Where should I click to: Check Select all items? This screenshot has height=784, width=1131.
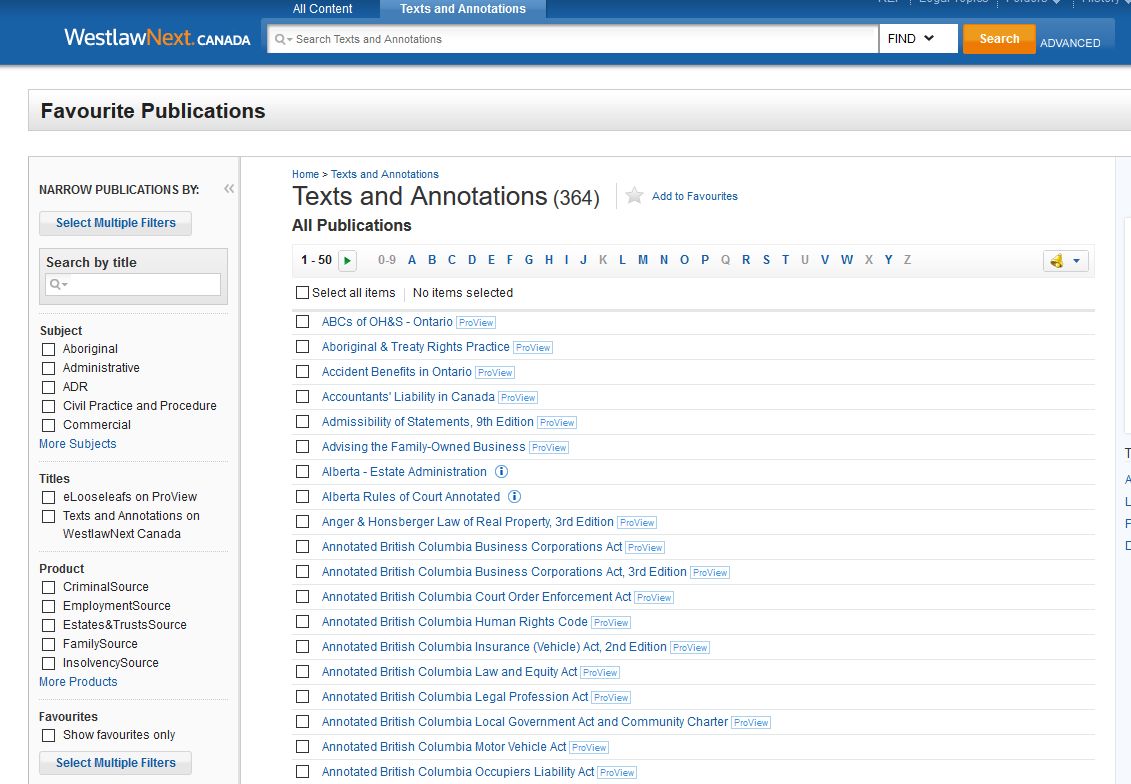pyautogui.click(x=301, y=292)
